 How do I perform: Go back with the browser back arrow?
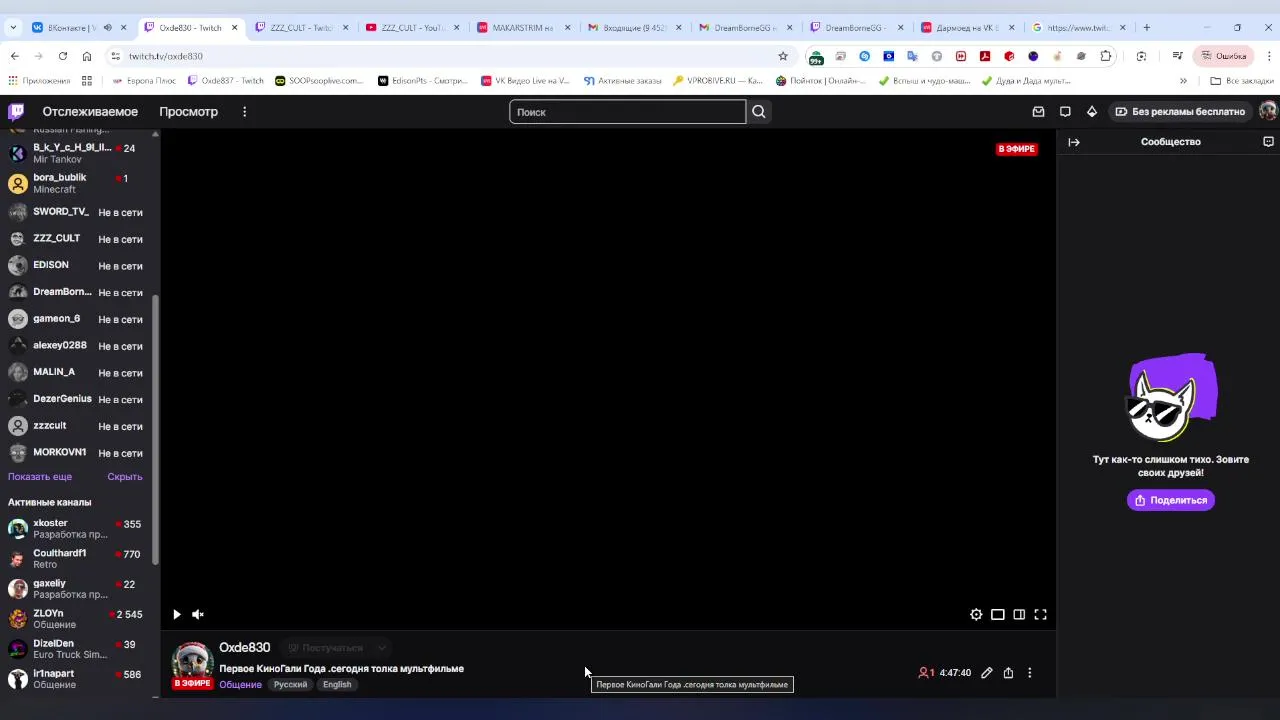point(15,56)
